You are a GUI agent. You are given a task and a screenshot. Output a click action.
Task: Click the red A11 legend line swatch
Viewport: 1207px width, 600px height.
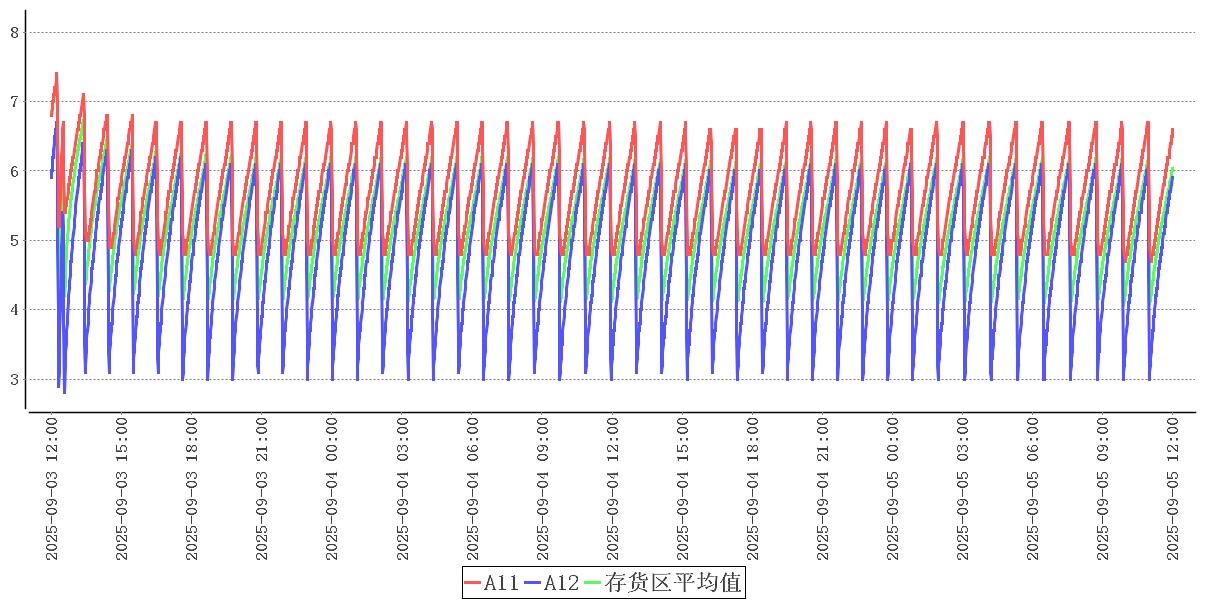(473, 583)
